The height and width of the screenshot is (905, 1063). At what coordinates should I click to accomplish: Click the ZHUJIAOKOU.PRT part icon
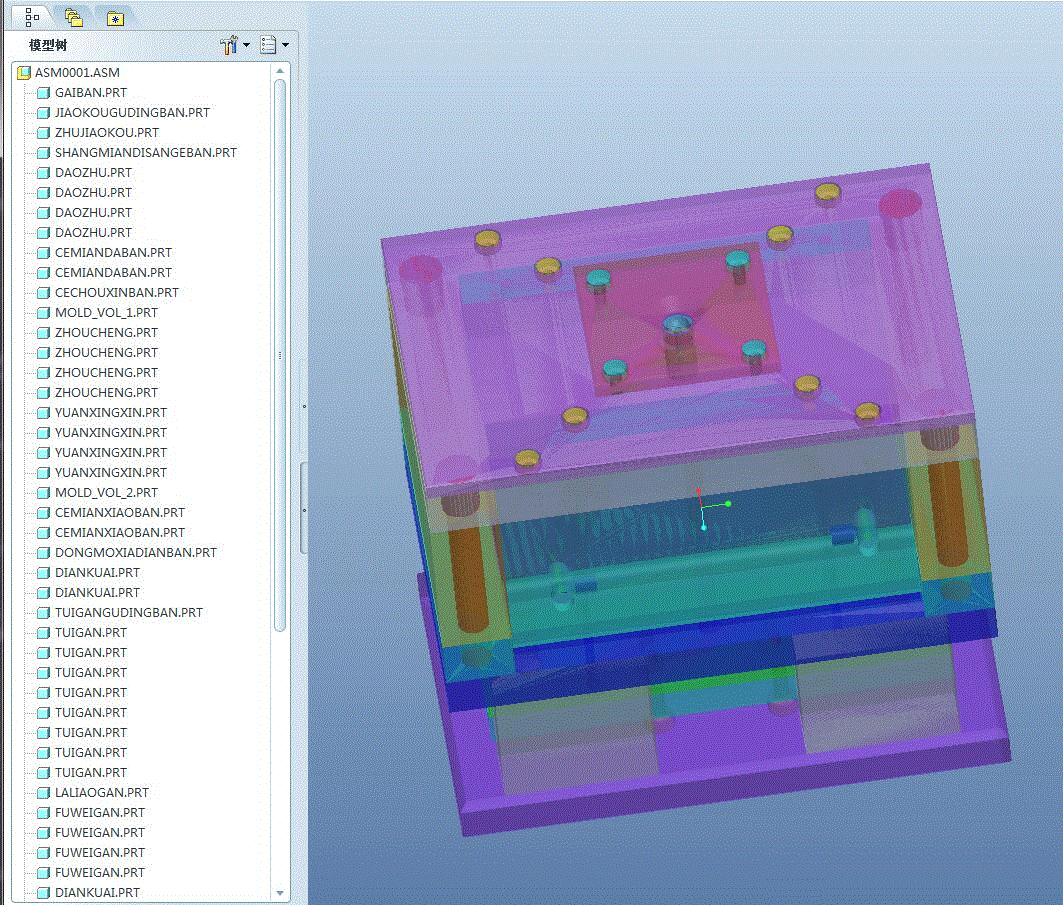(x=43, y=132)
